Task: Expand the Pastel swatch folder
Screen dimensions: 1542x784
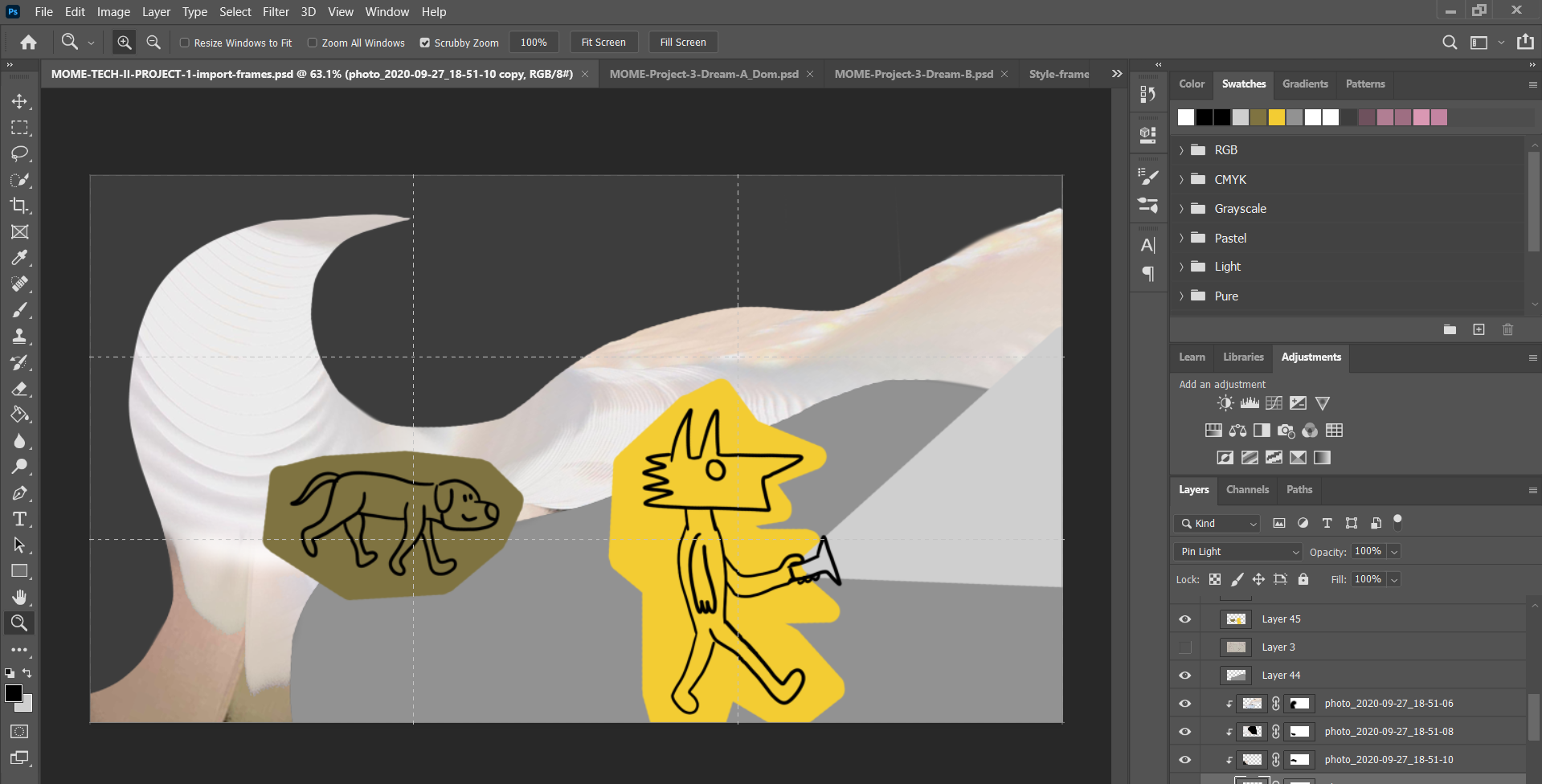Action: tap(1181, 238)
